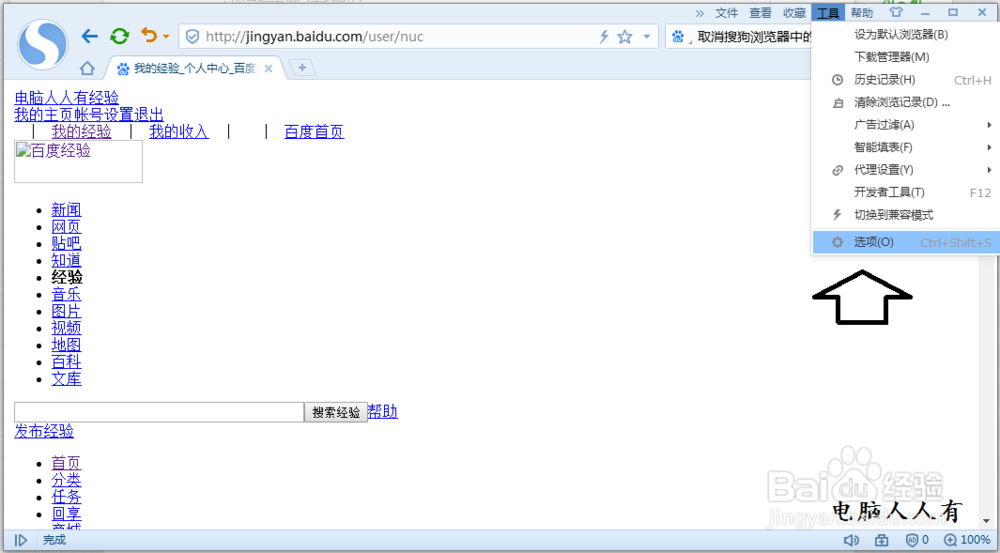
Task: Open the 网页 link
Action: pos(66,227)
